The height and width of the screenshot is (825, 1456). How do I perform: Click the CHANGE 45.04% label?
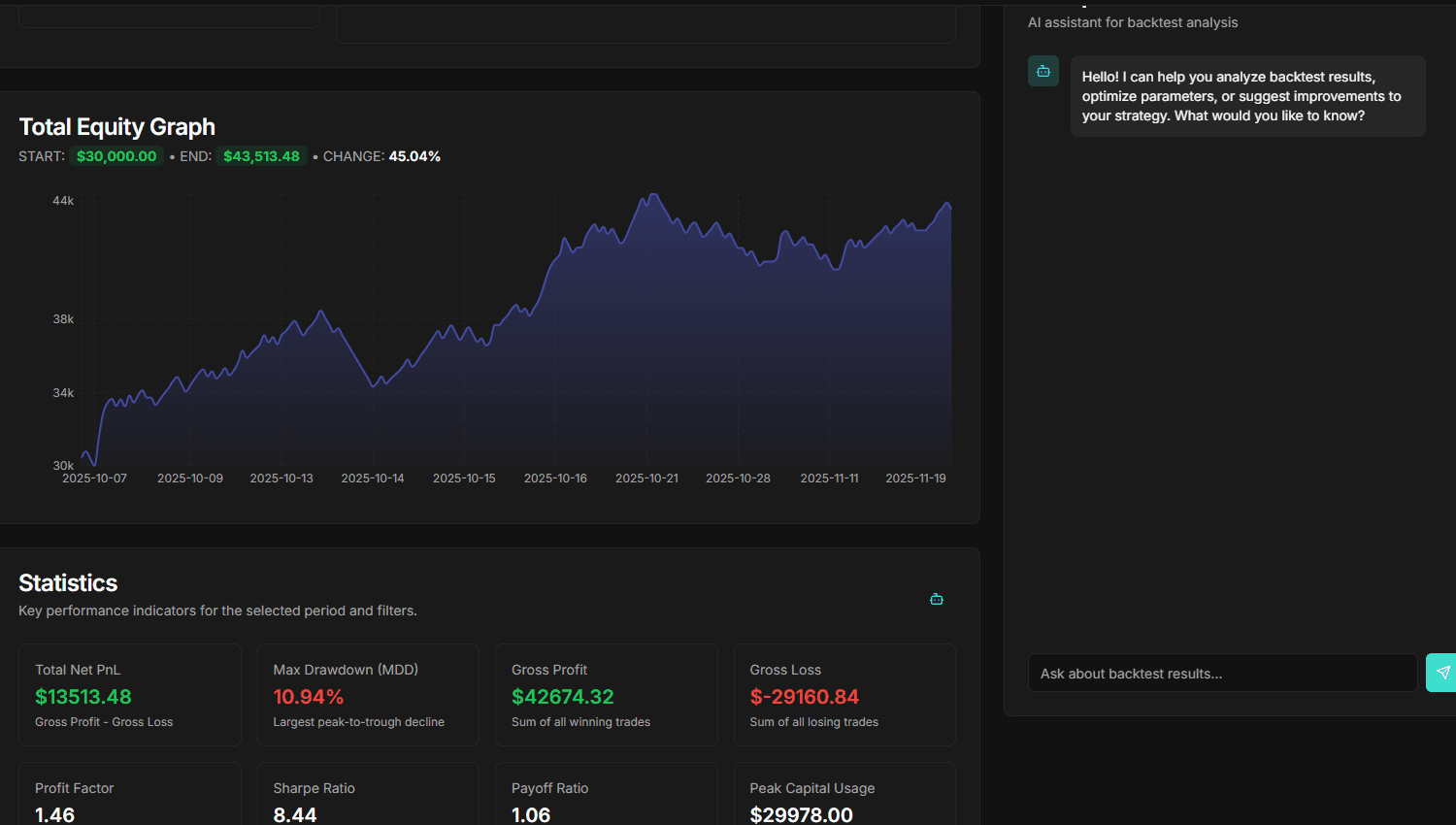[x=381, y=155]
